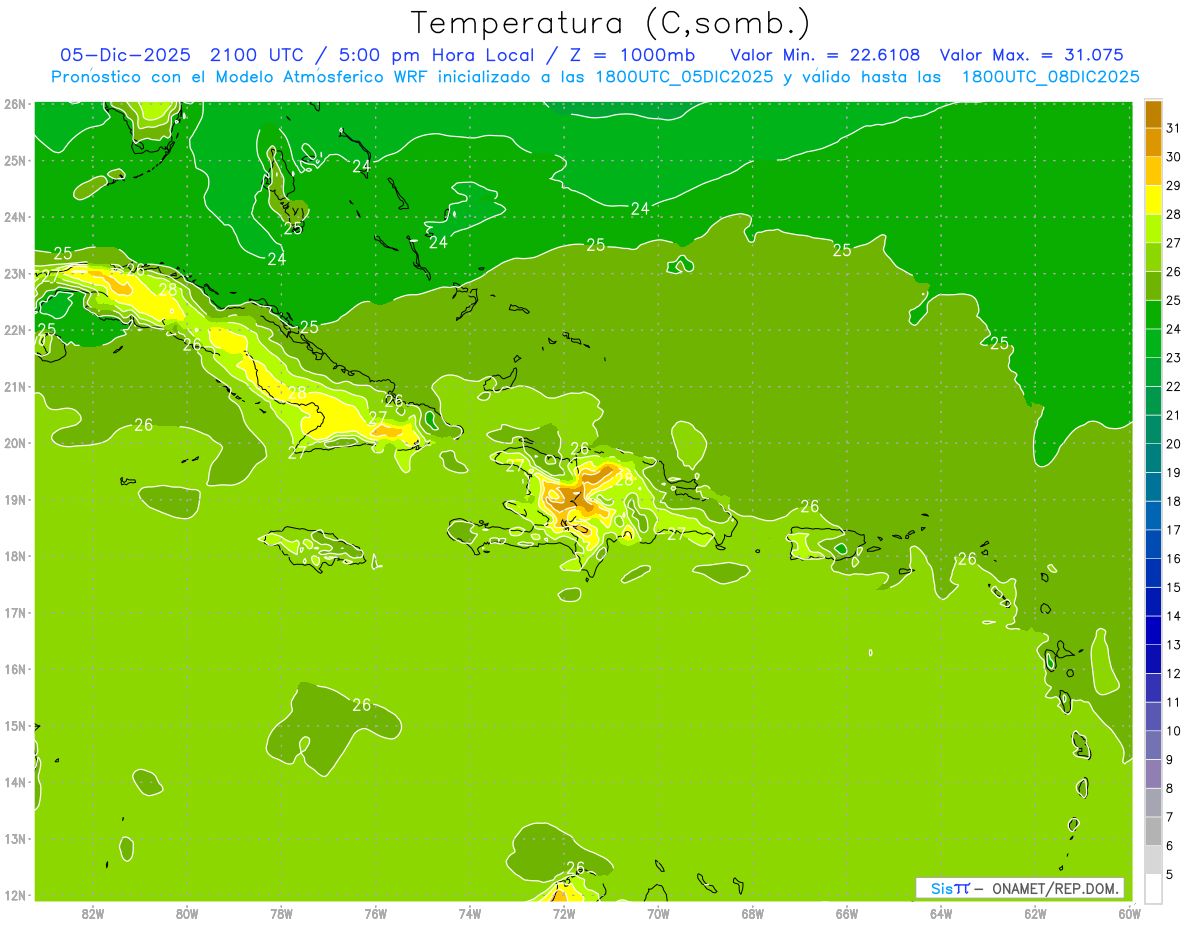Click the '1800UTC_08DIC2025' valid-until timestamp
The height and width of the screenshot is (927, 1200).
pyautogui.click(x=1051, y=77)
